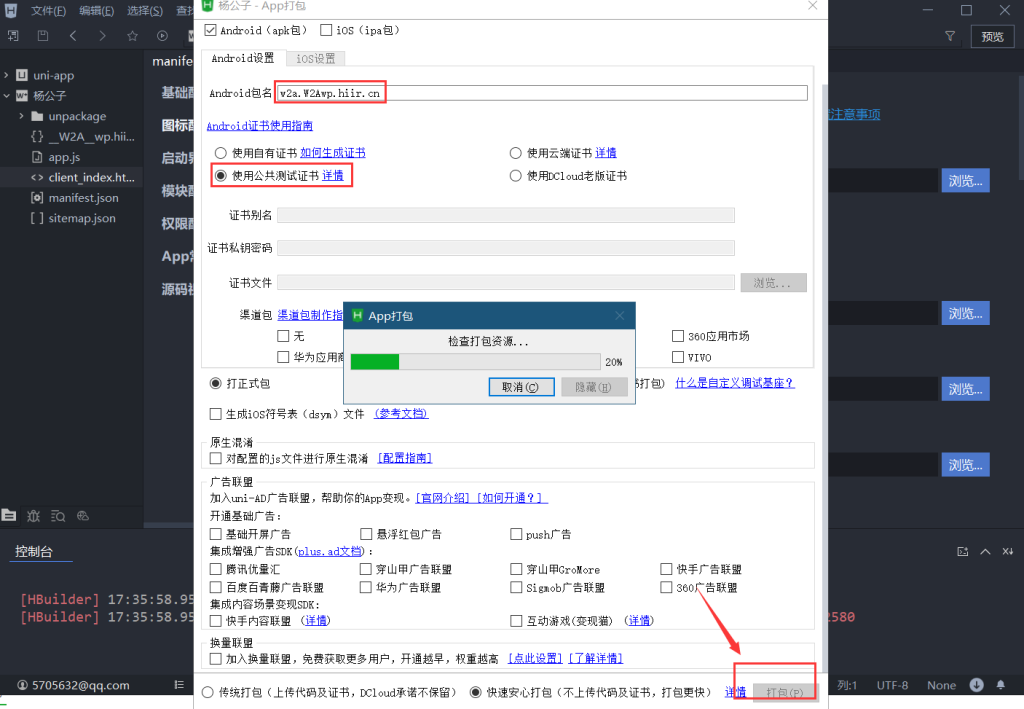Click the console terminal icon in the console header

[963, 552]
